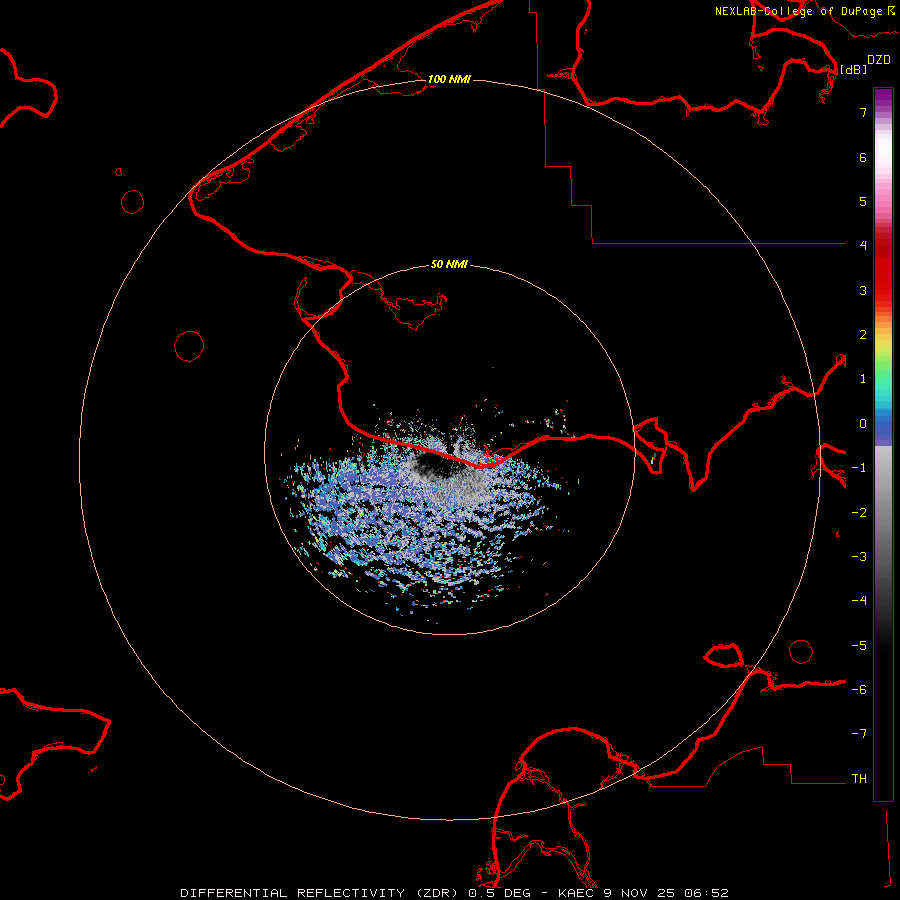The height and width of the screenshot is (900, 900).
Task: Click the "9 NOV 25 06:52" timestamp
Action: click(666, 893)
